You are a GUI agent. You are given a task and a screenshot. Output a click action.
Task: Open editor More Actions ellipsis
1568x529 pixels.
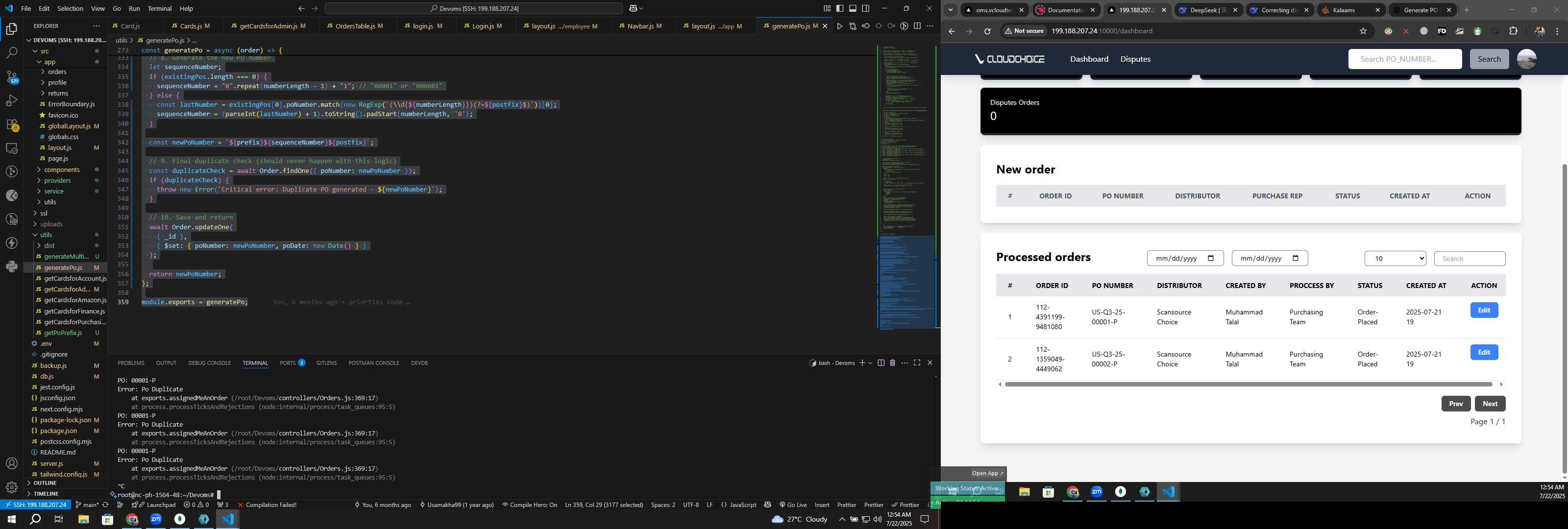[930, 26]
